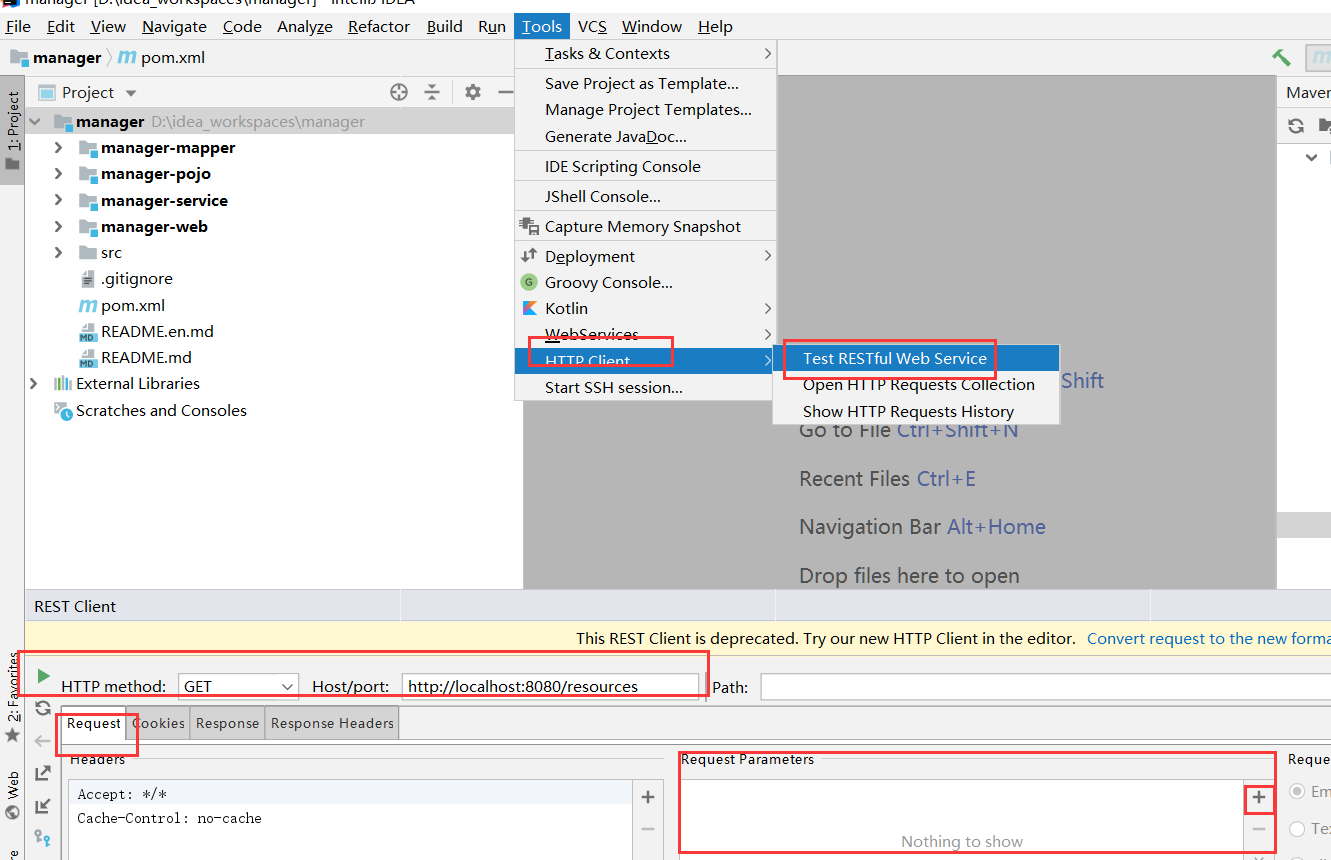
Task: Switch to the Response Headers tab
Action: [x=332, y=724]
